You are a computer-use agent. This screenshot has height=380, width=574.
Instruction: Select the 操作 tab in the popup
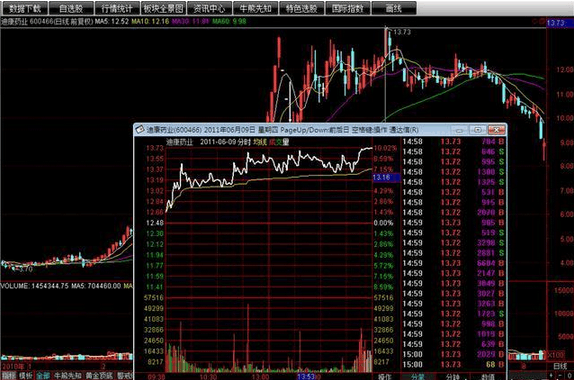[x=385, y=377]
